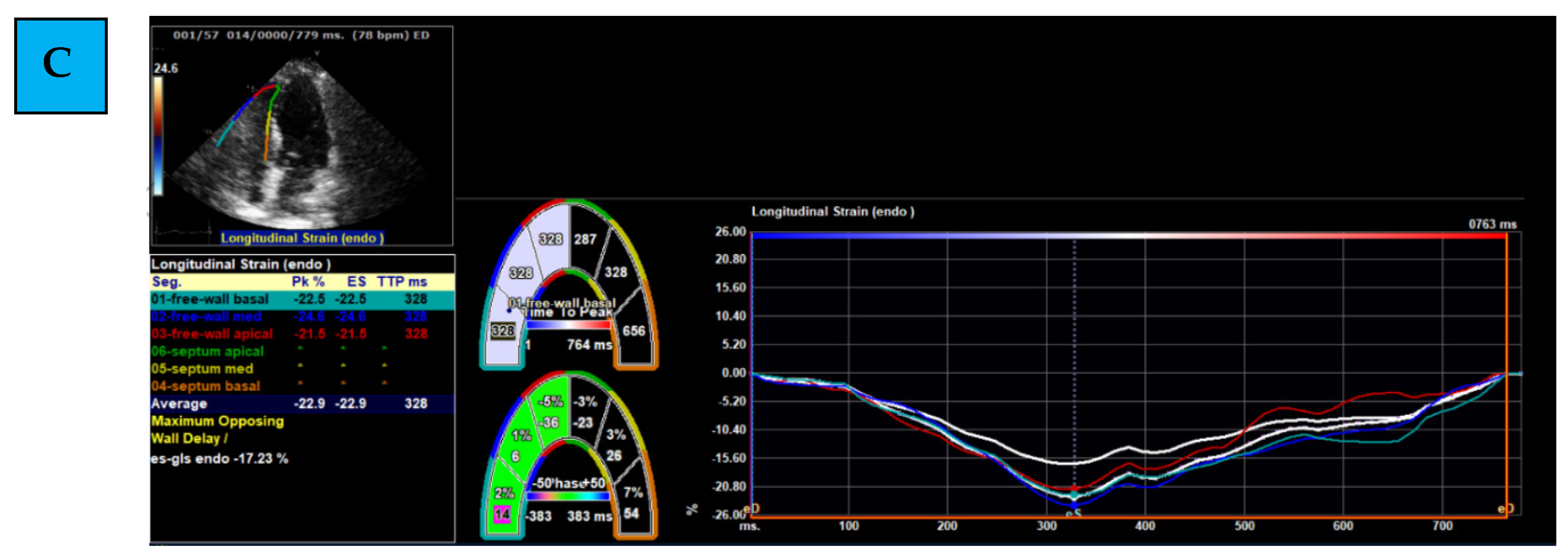This screenshot has width=1568, height=558.
Task: Click the Pk % column header
Action: [308, 282]
